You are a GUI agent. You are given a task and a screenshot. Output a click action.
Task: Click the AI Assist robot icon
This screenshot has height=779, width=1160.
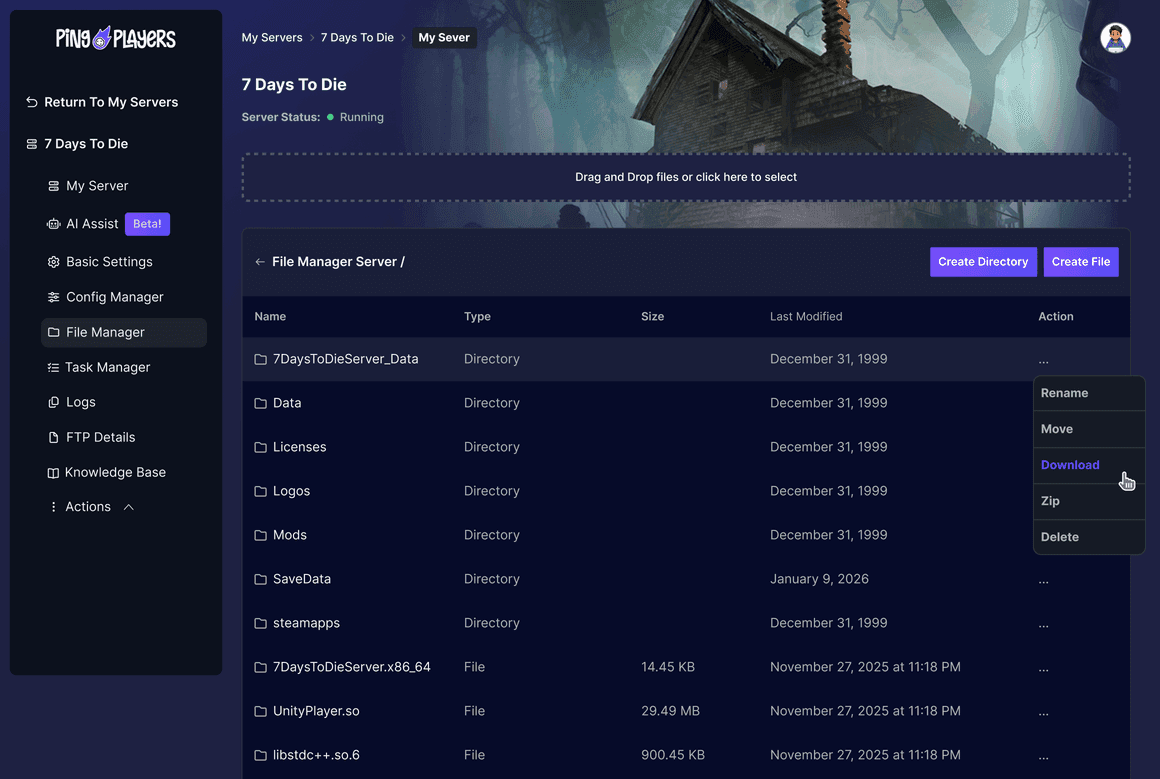(x=53, y=223)
